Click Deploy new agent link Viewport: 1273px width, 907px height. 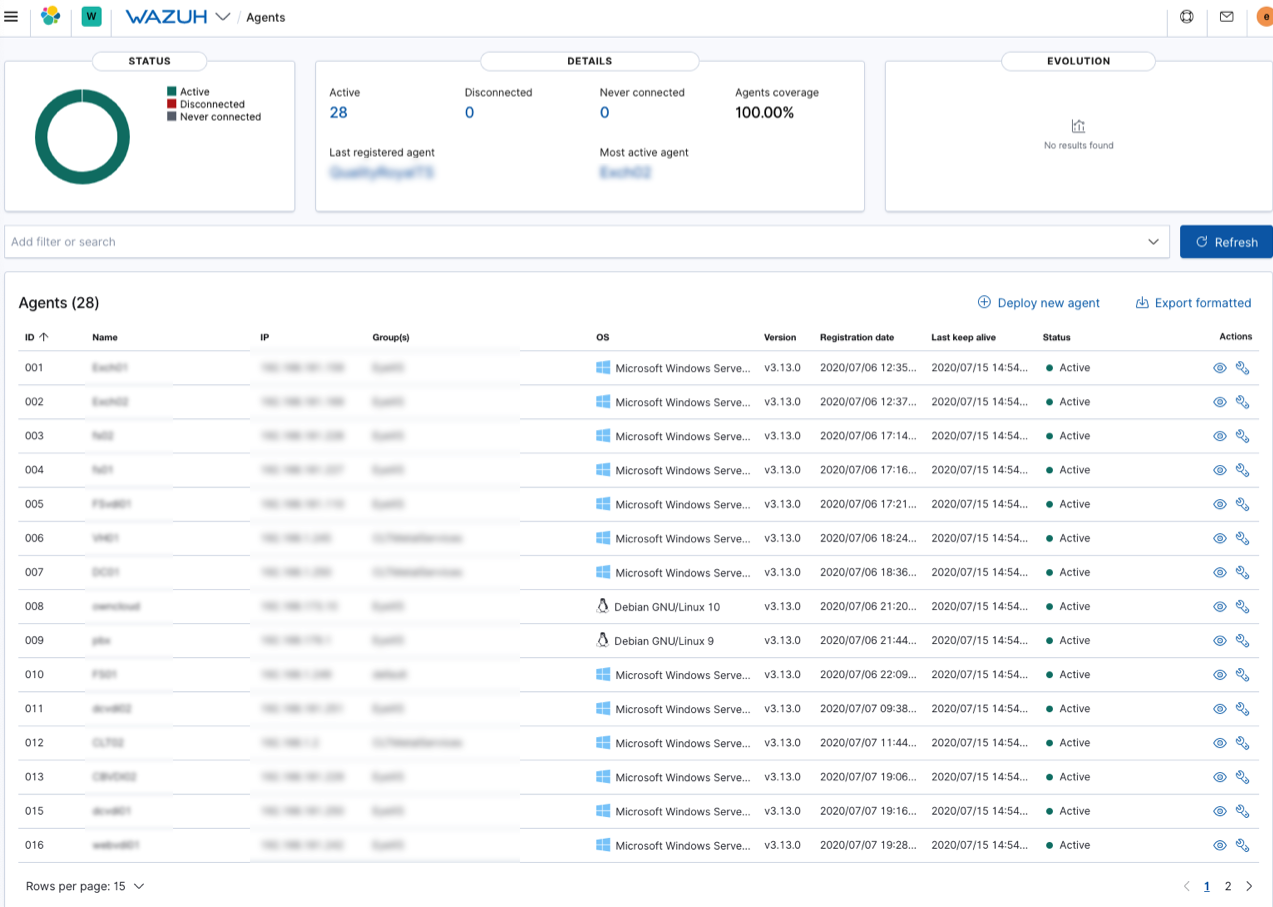click(1038, 303)
